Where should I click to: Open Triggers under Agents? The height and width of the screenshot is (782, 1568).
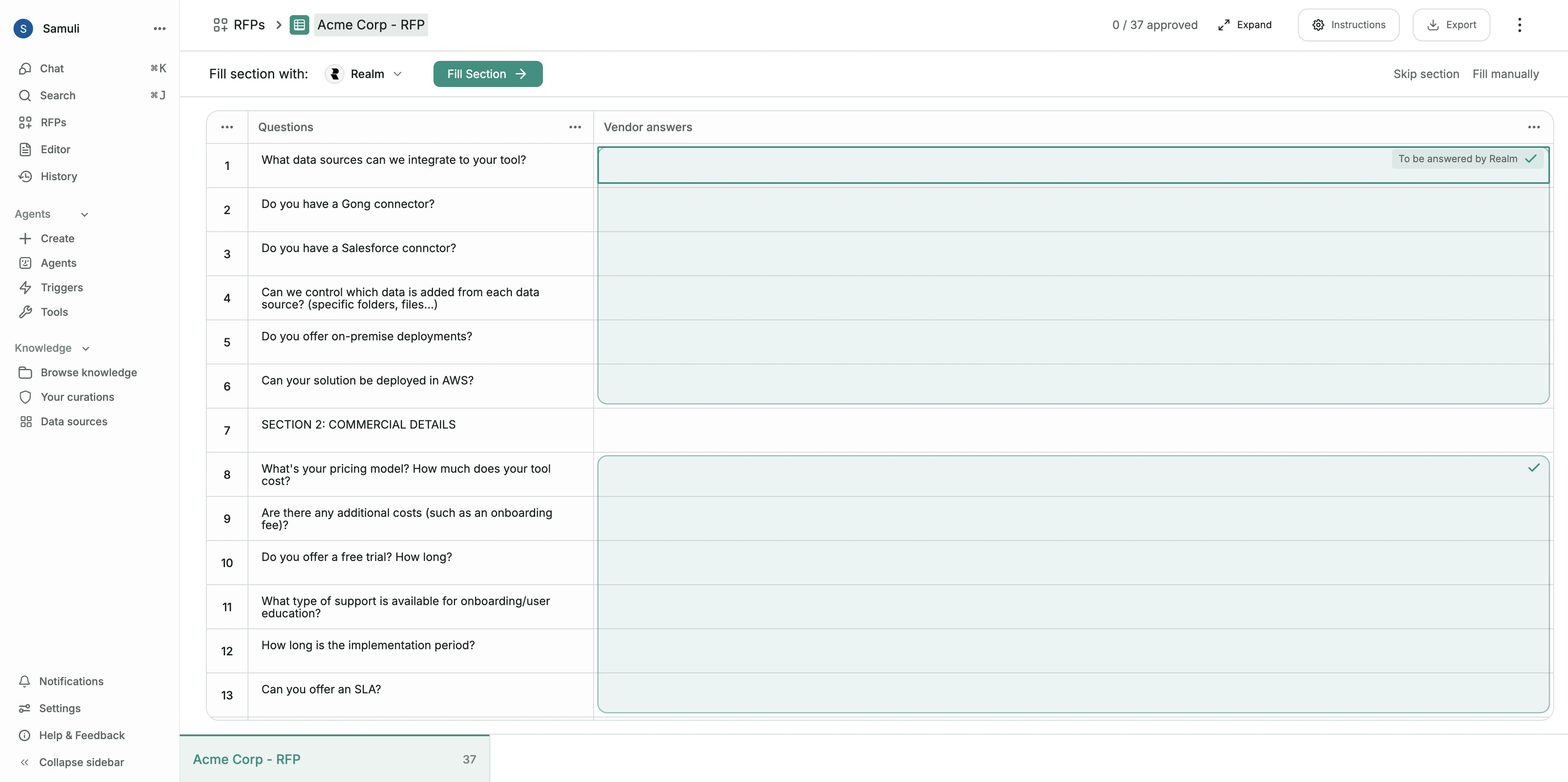click(x=61, y=287)
